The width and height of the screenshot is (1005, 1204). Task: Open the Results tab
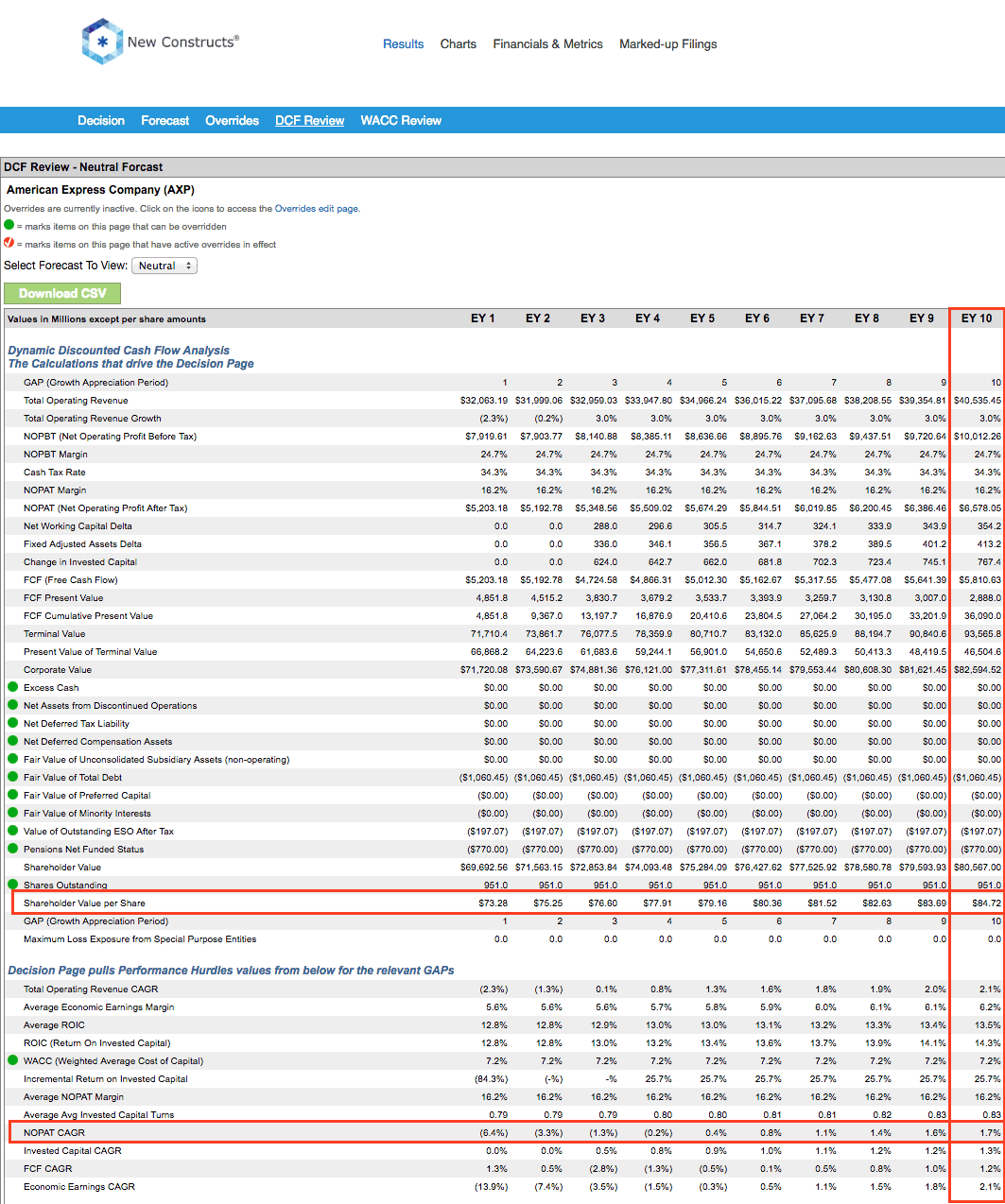click(x=403, y=43)
